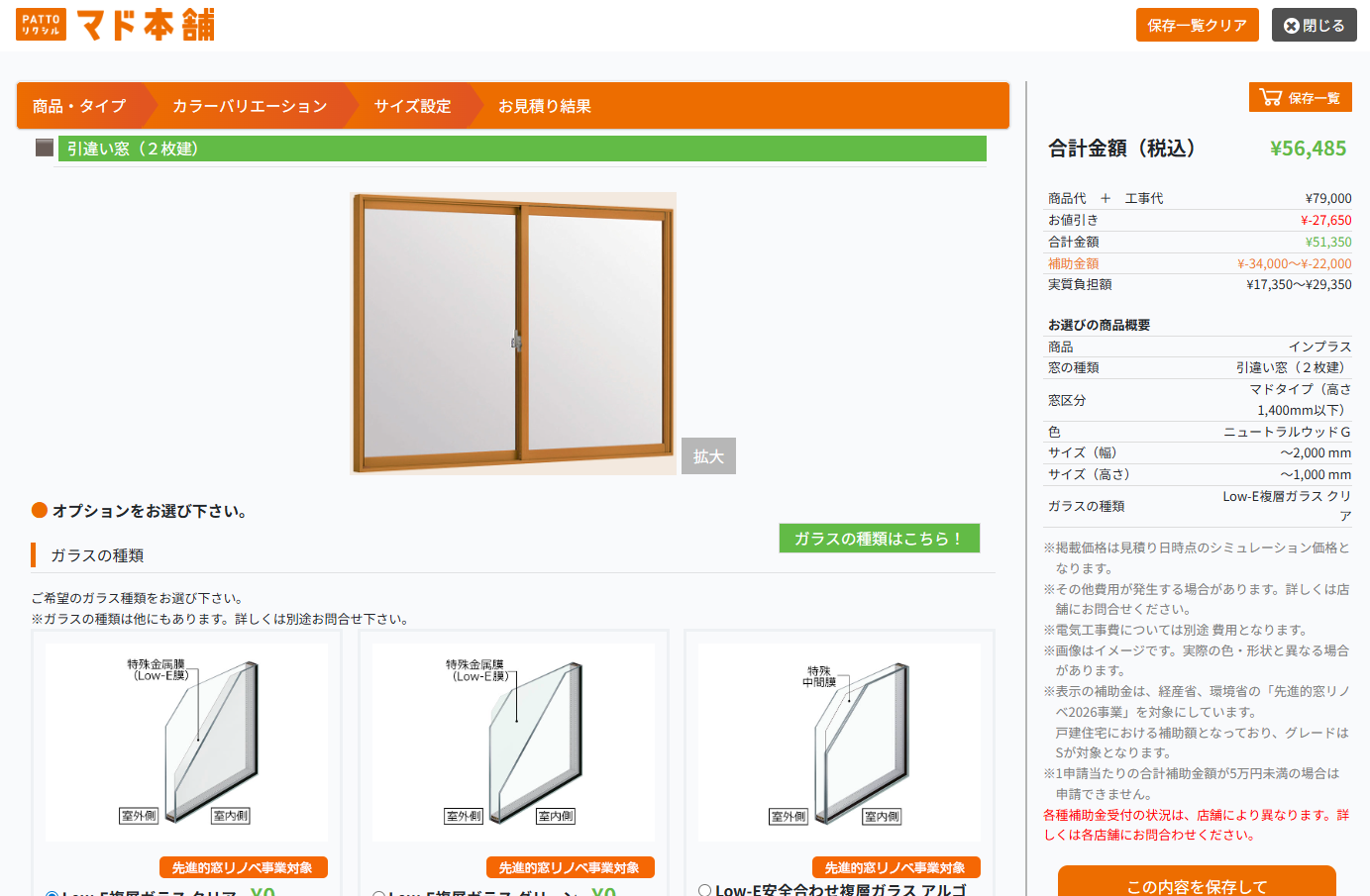
Task: Go to the お見積り結果 step
Action: (545, 106)
